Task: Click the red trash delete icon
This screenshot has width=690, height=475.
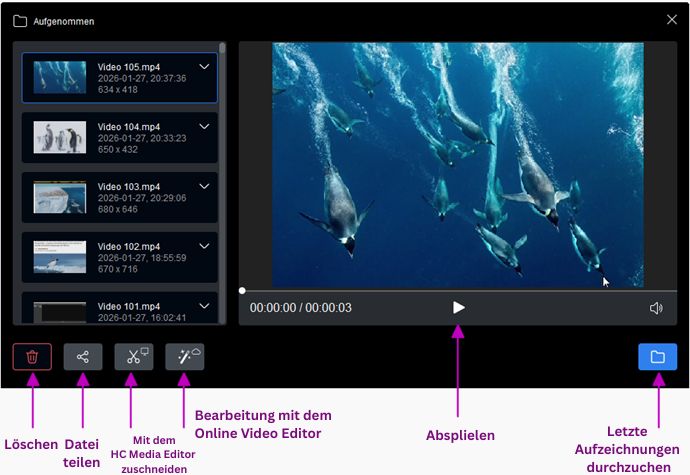Action: coord(32,357)
